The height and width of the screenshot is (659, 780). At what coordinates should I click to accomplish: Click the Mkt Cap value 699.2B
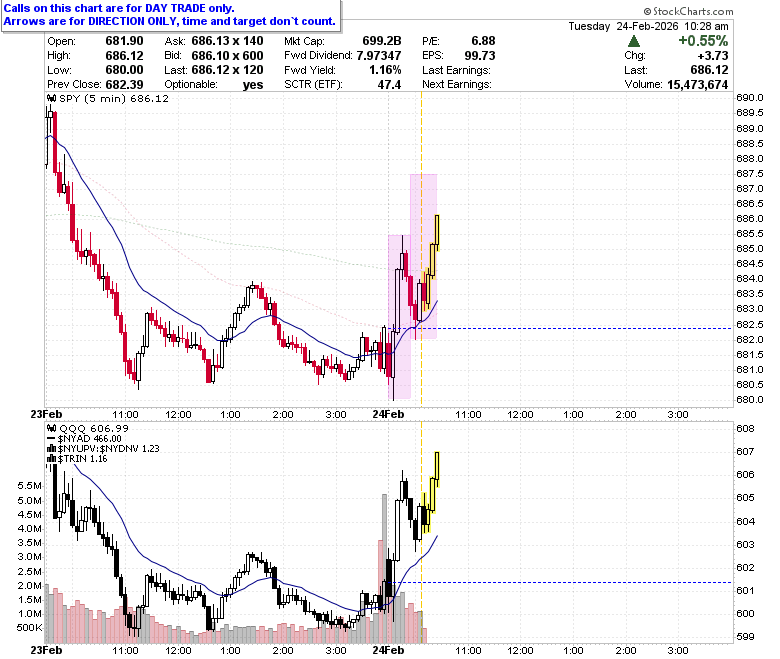pos(382,41)
